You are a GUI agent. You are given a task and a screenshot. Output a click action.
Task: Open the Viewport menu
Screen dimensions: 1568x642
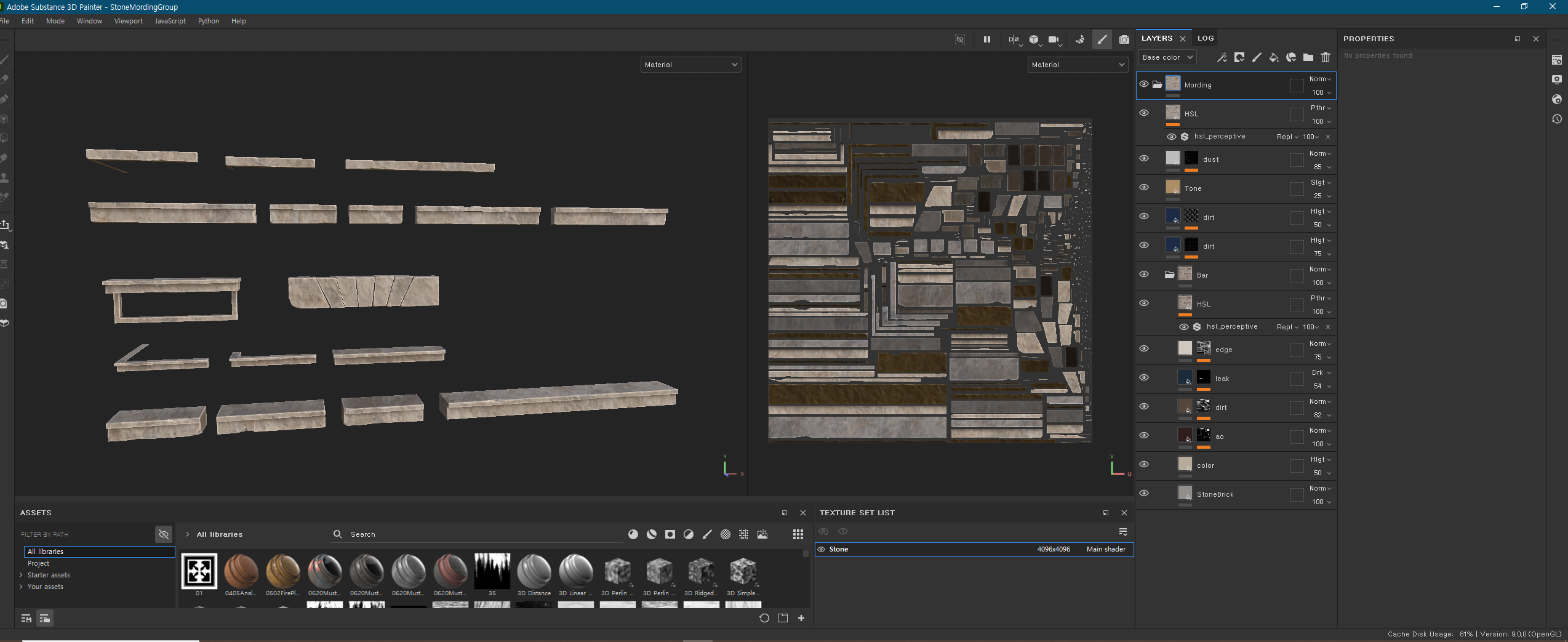coord(128,21)
